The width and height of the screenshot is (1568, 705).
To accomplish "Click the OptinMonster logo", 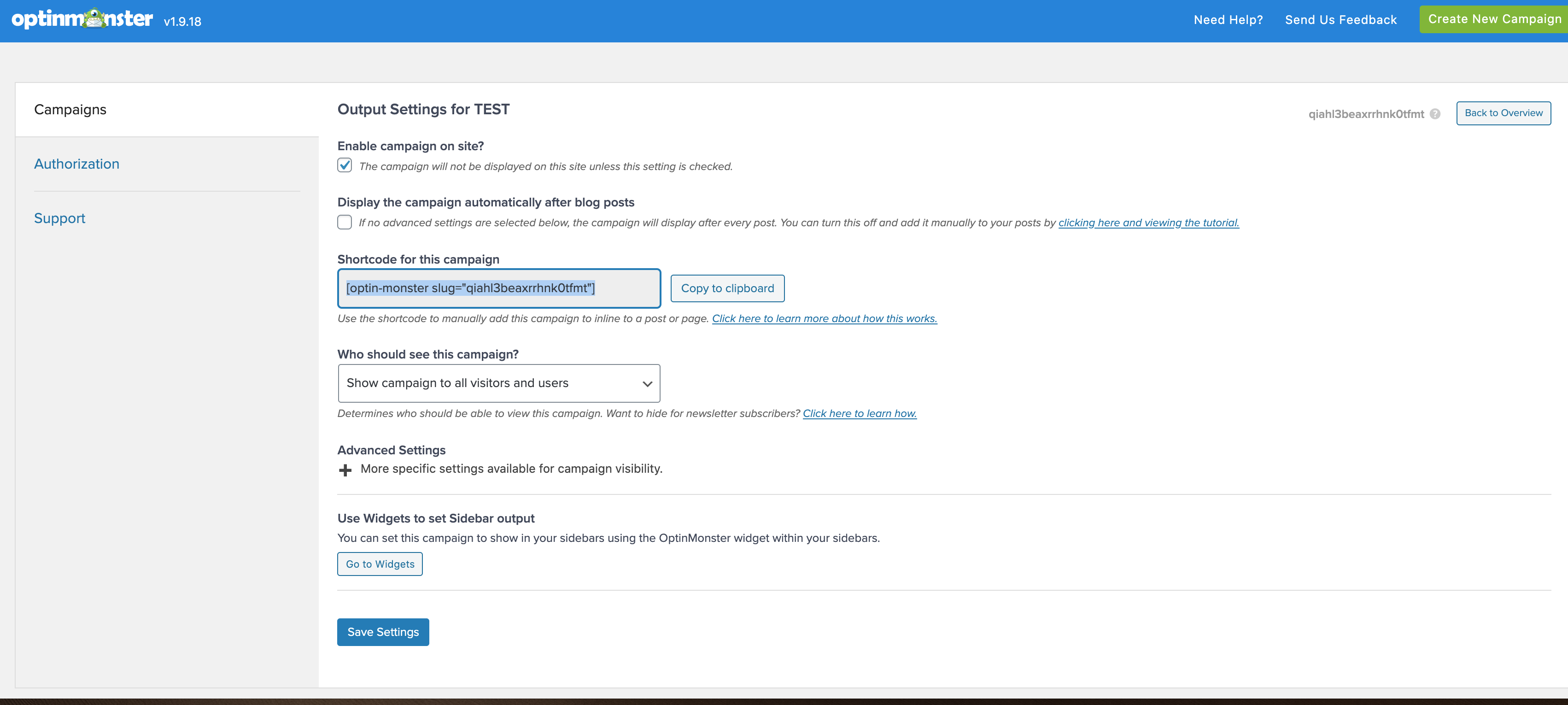I will [x=82, y=19].
